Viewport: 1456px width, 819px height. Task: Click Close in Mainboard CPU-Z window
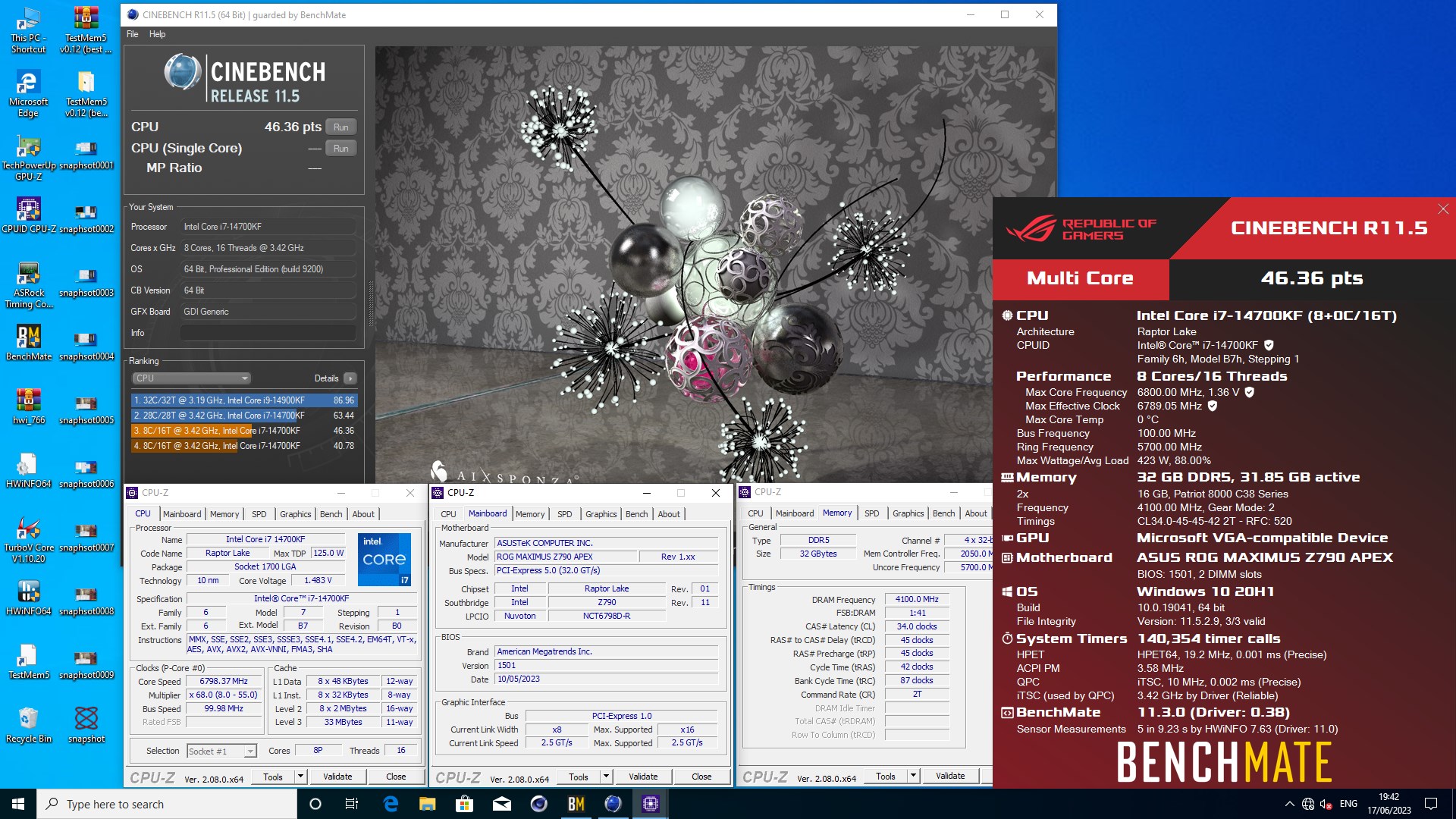pyautogui.click(x=701, y=777)
